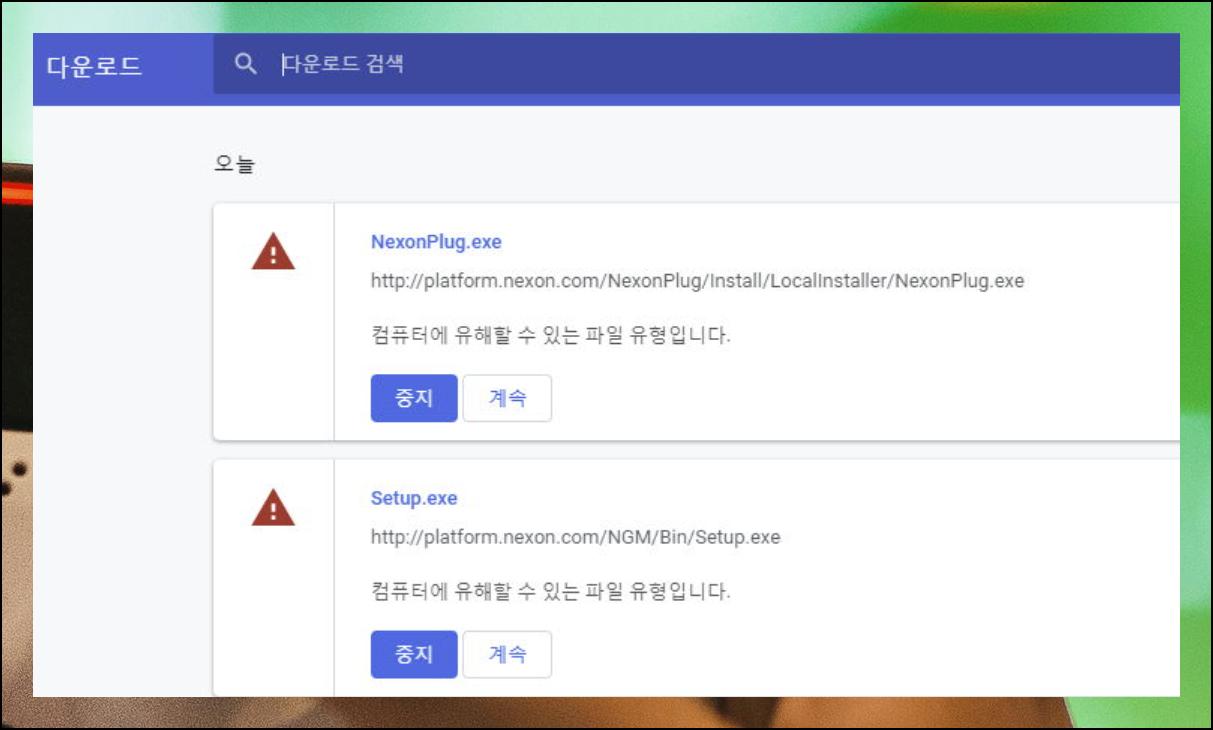Open the Setup.exe file link
This screenshot has width=1213, height=730.
click(x=414, y=498)
